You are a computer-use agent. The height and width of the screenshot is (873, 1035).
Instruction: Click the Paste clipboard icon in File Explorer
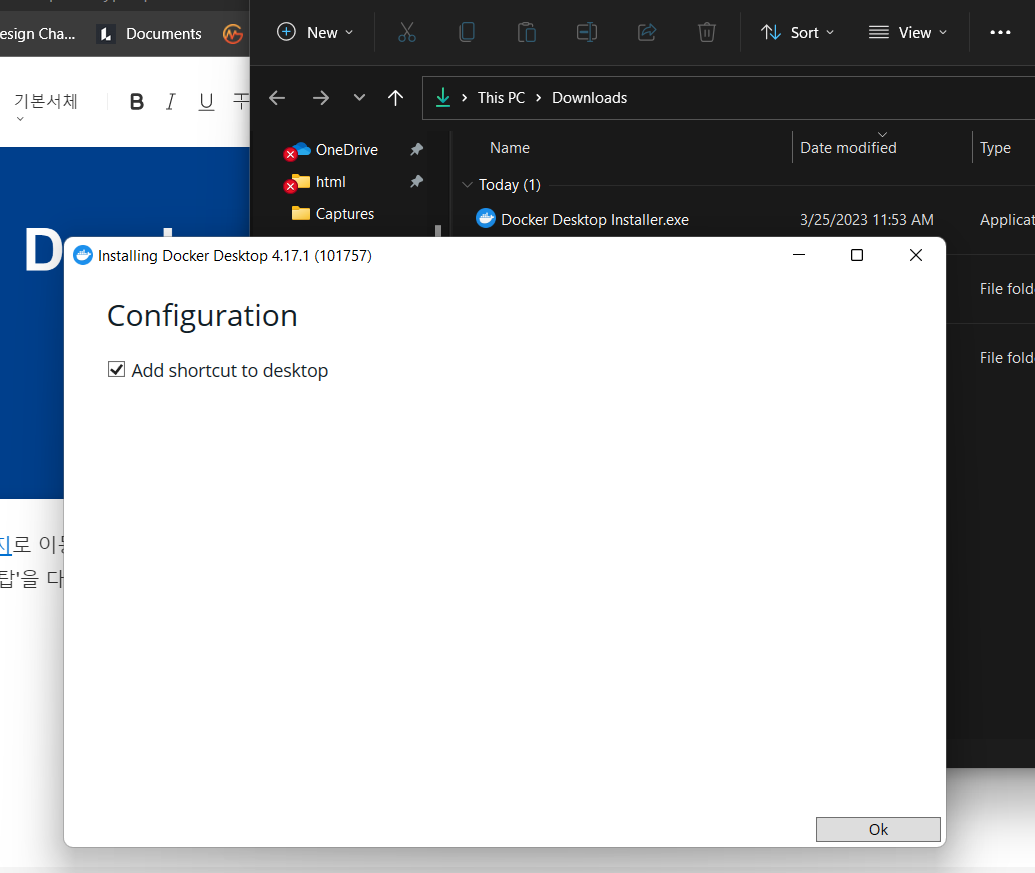click(x=527, y=32)
